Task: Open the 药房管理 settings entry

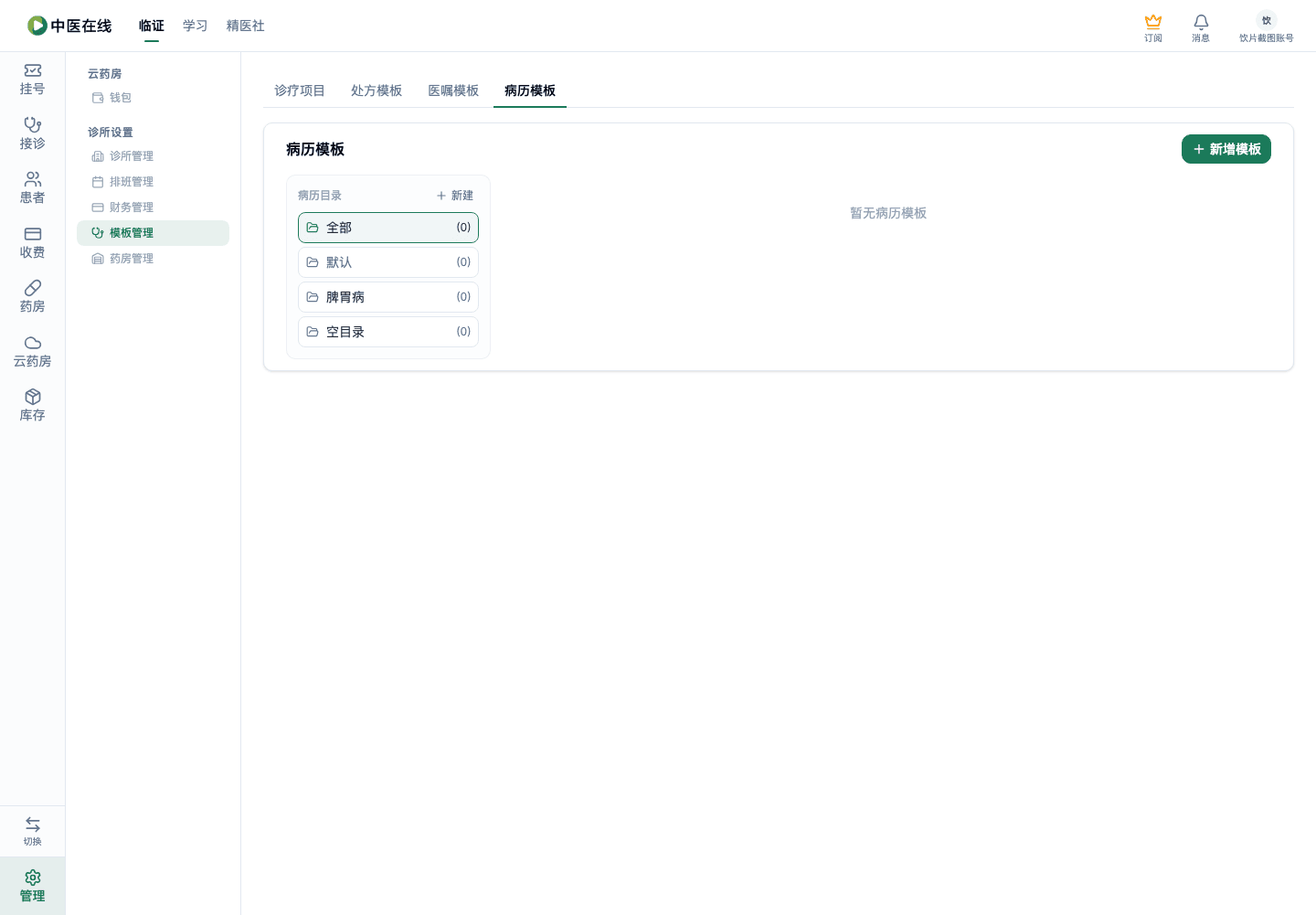Action: [x=153, y=259]
